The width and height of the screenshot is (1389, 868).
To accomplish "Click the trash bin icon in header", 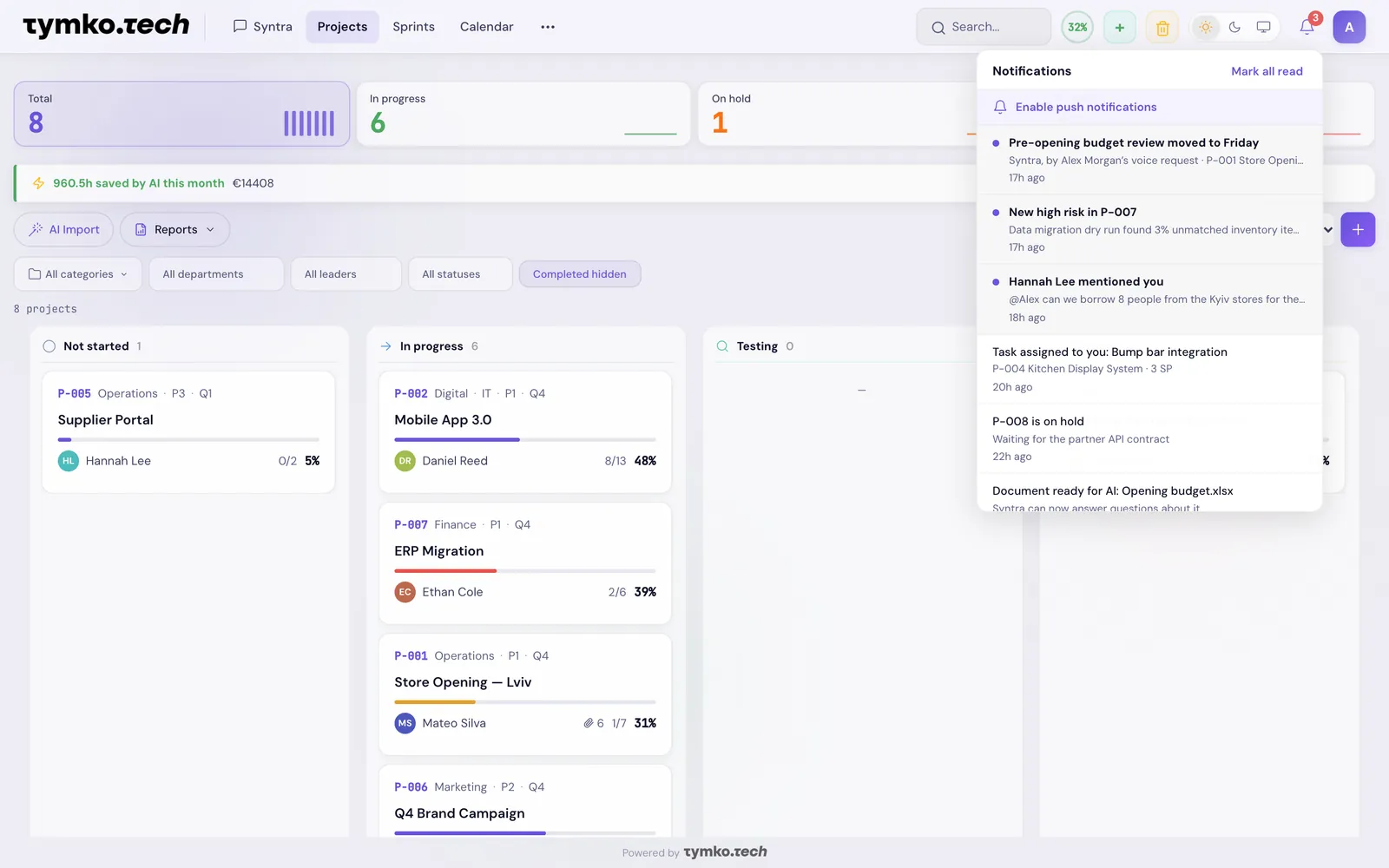I will (1162, 28).
